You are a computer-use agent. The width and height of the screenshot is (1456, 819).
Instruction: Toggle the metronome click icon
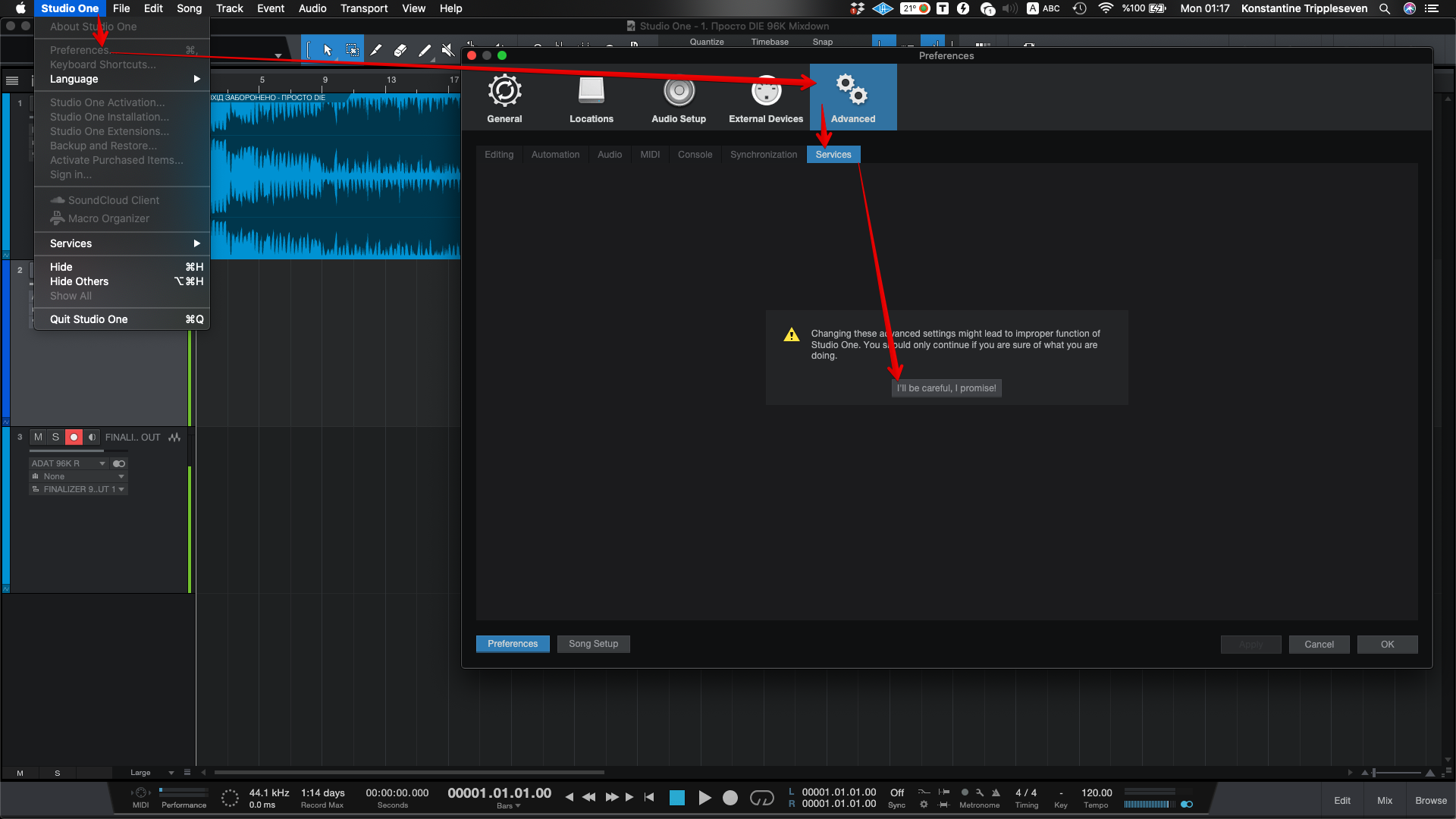click(996, 792)
